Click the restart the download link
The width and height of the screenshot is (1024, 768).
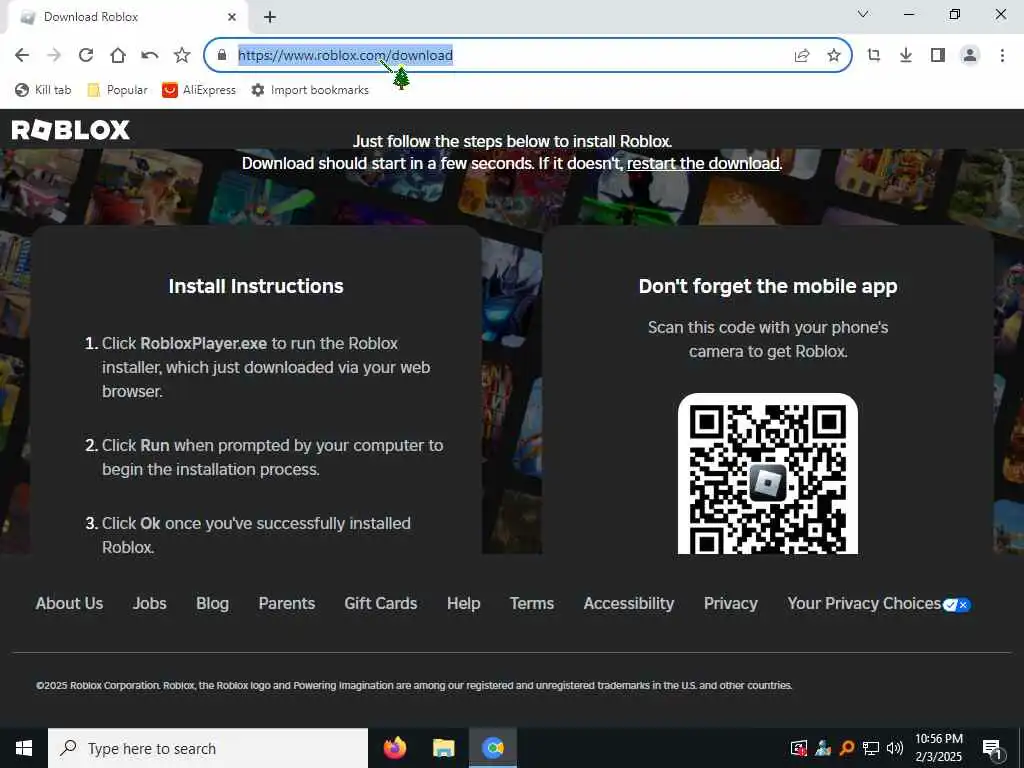[x=703, y=163]
